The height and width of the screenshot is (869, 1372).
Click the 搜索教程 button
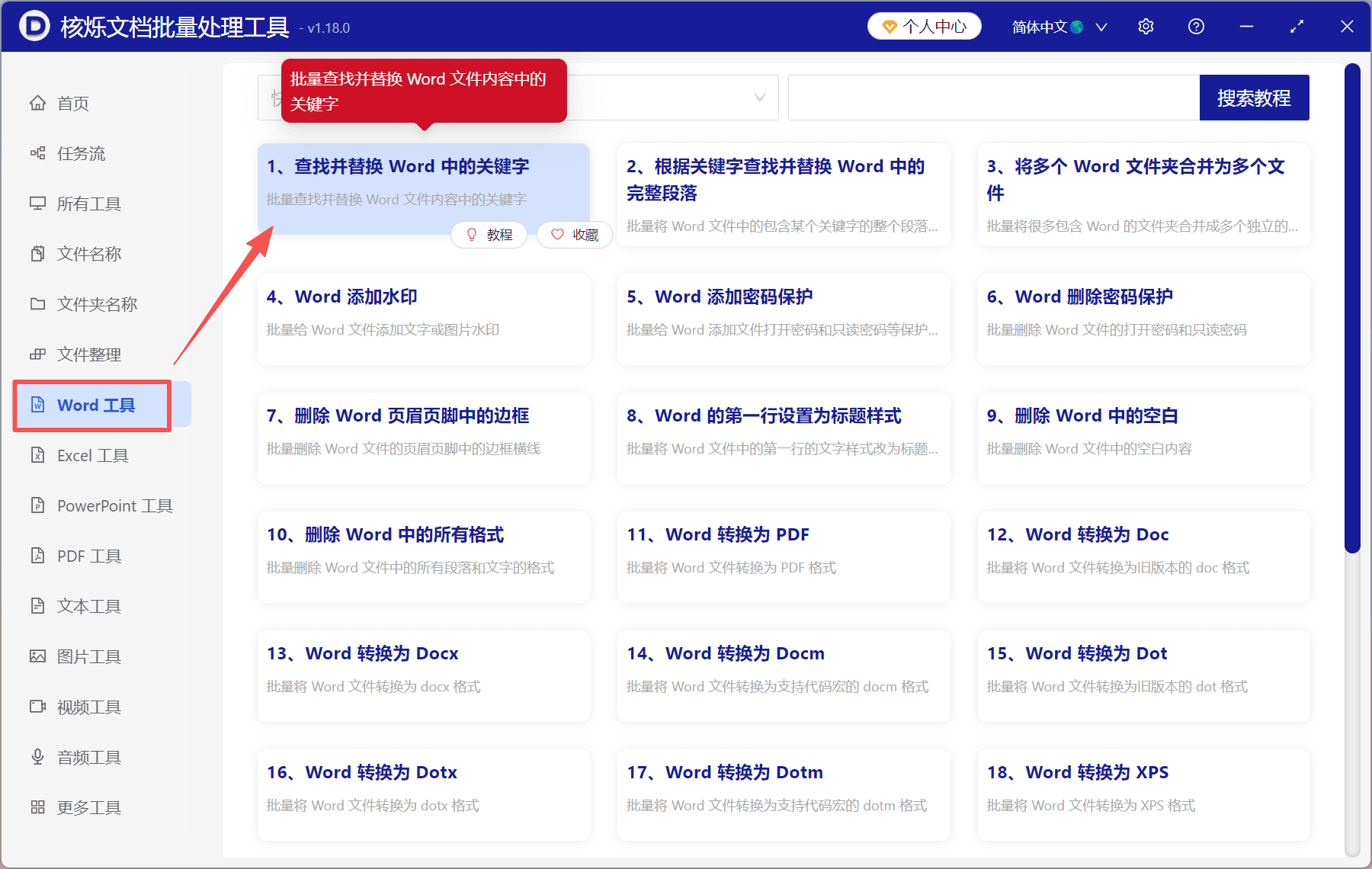1254,98
